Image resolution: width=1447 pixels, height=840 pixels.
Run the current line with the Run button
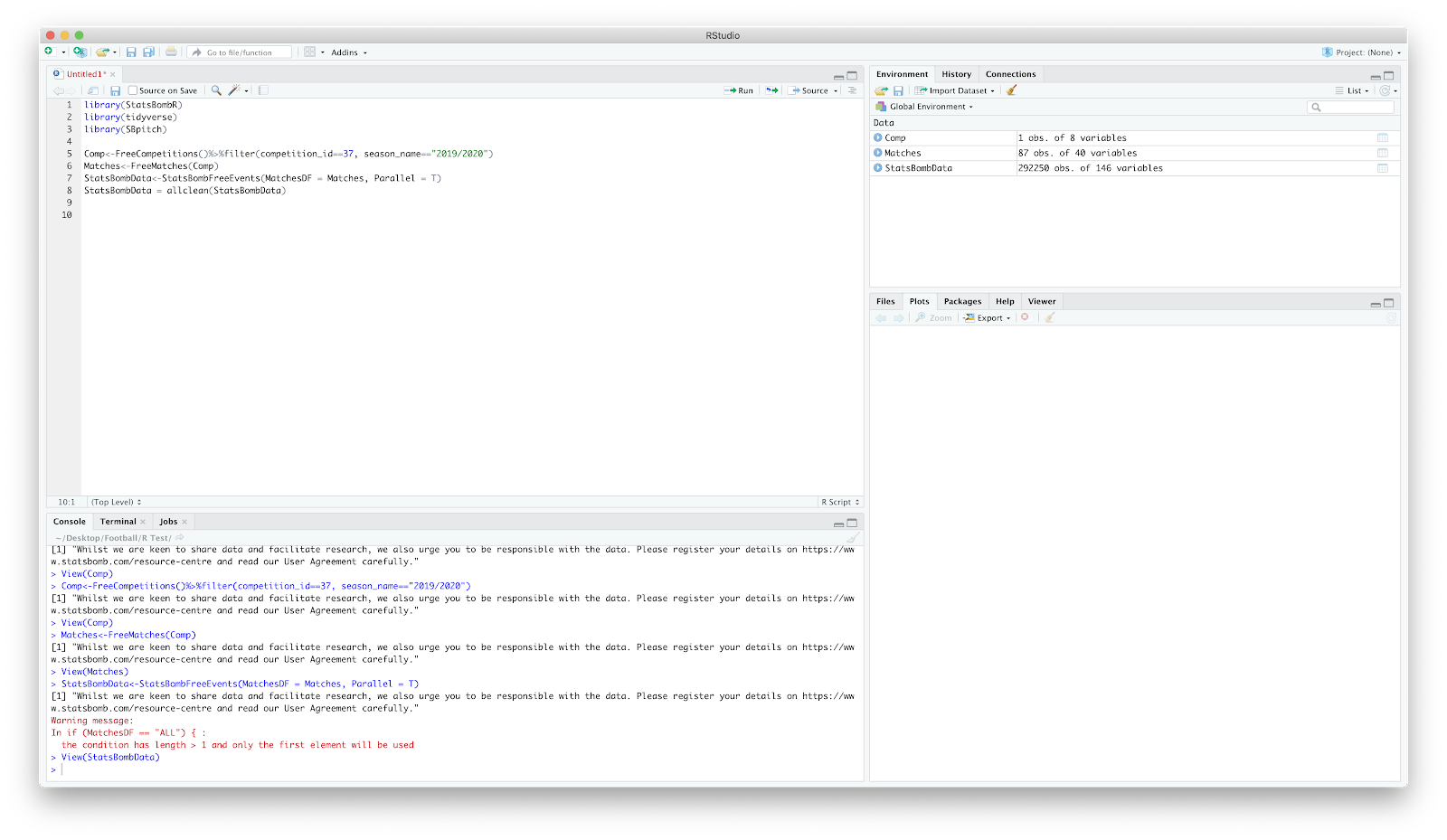739,90
